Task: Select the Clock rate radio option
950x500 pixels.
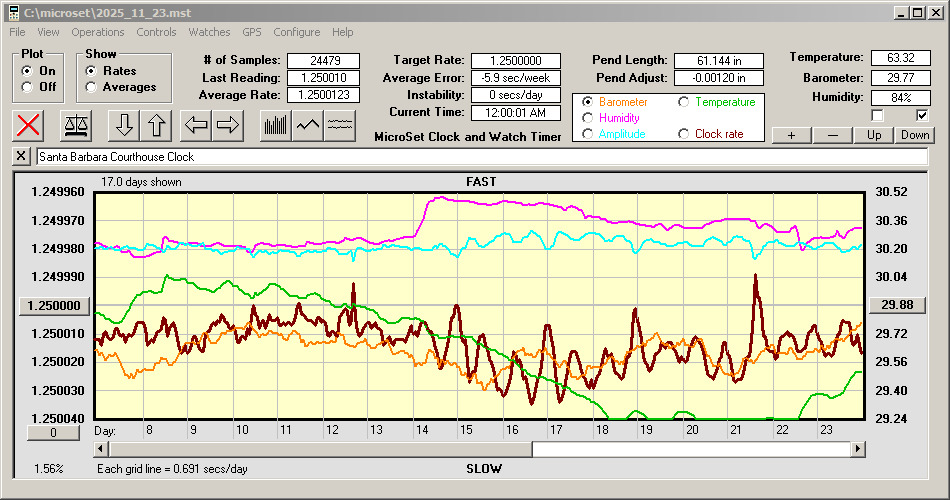Action: [684, 134]
